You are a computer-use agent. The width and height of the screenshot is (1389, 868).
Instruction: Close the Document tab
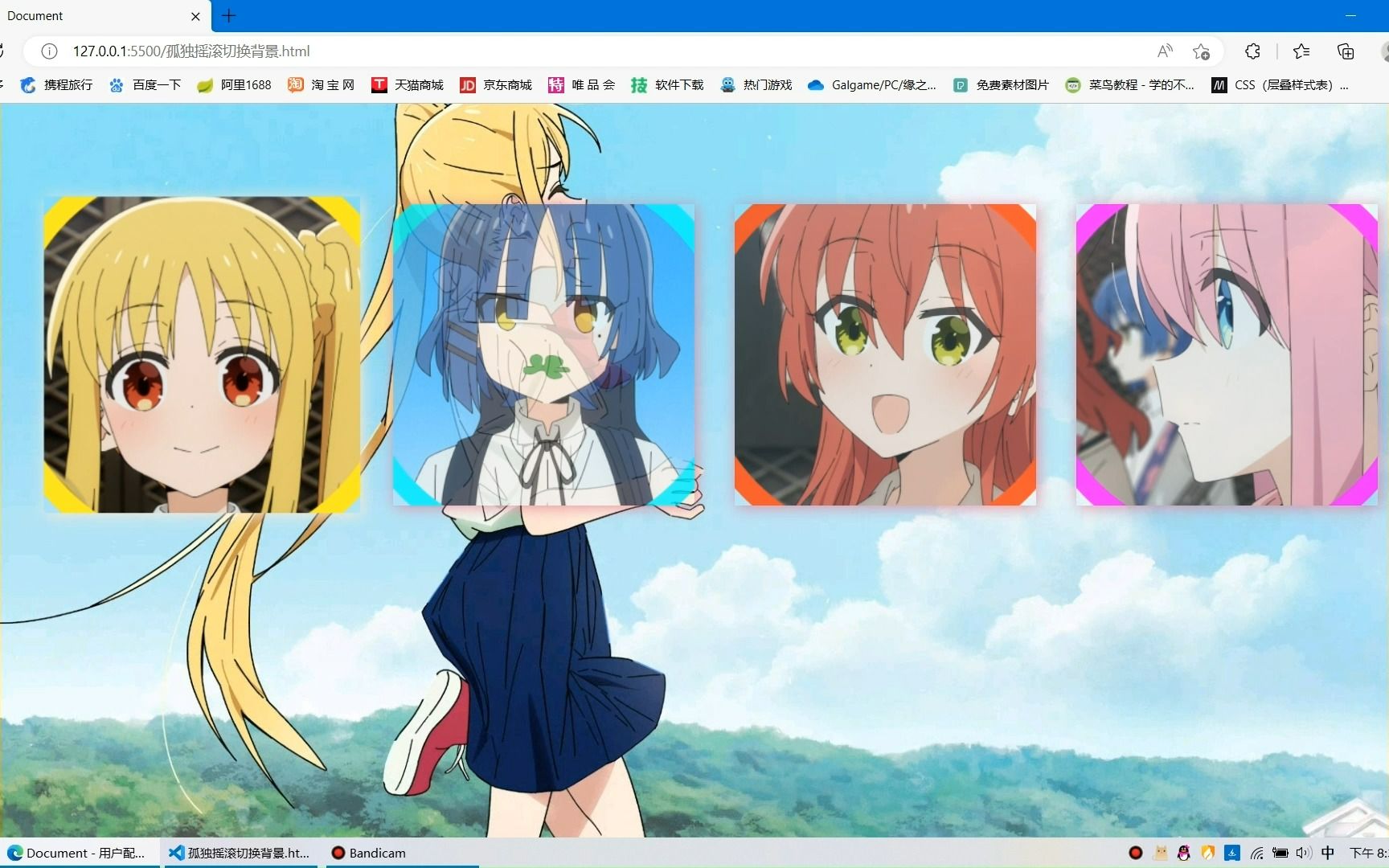[x=195, y=16]
